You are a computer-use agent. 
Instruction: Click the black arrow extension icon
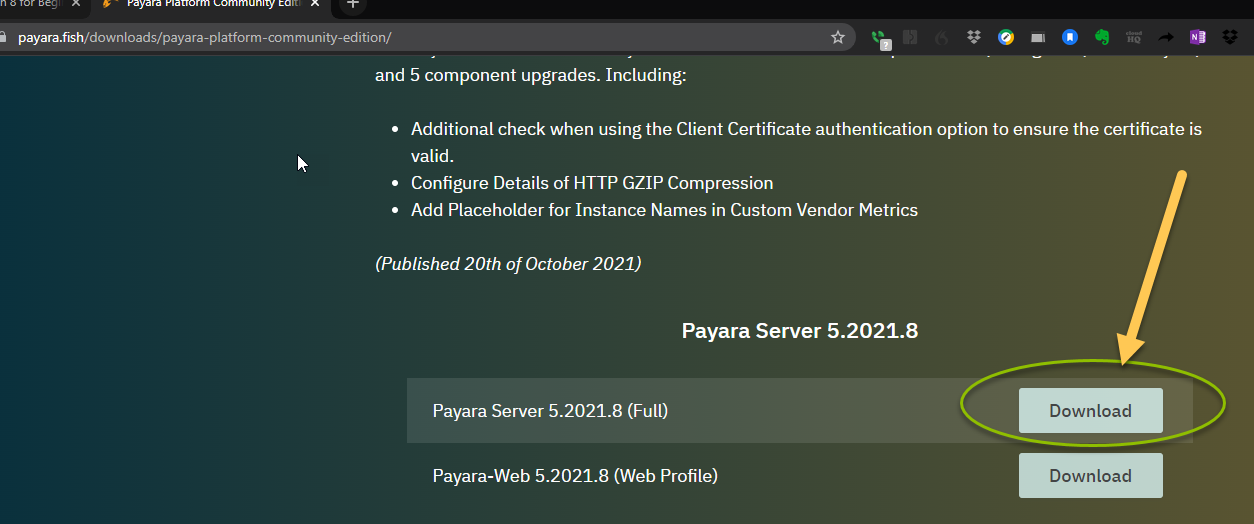tap(1166, 37)
